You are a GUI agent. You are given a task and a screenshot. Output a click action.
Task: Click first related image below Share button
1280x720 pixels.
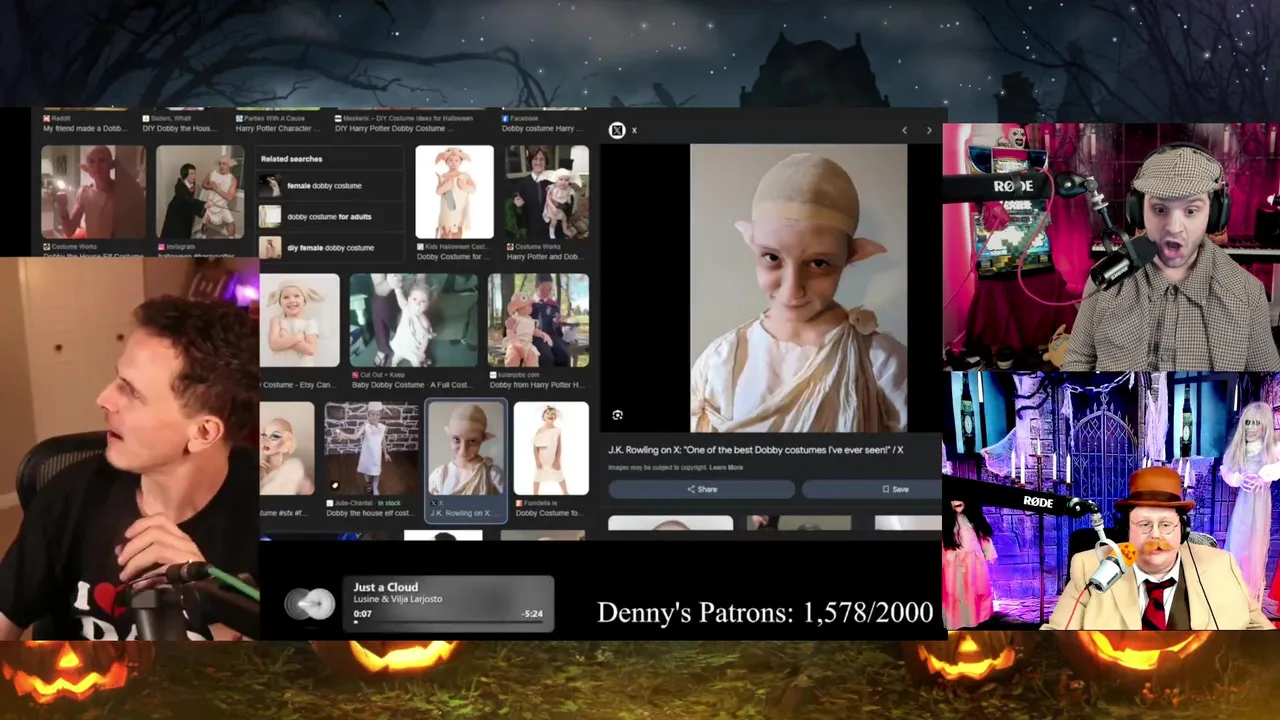670,523
